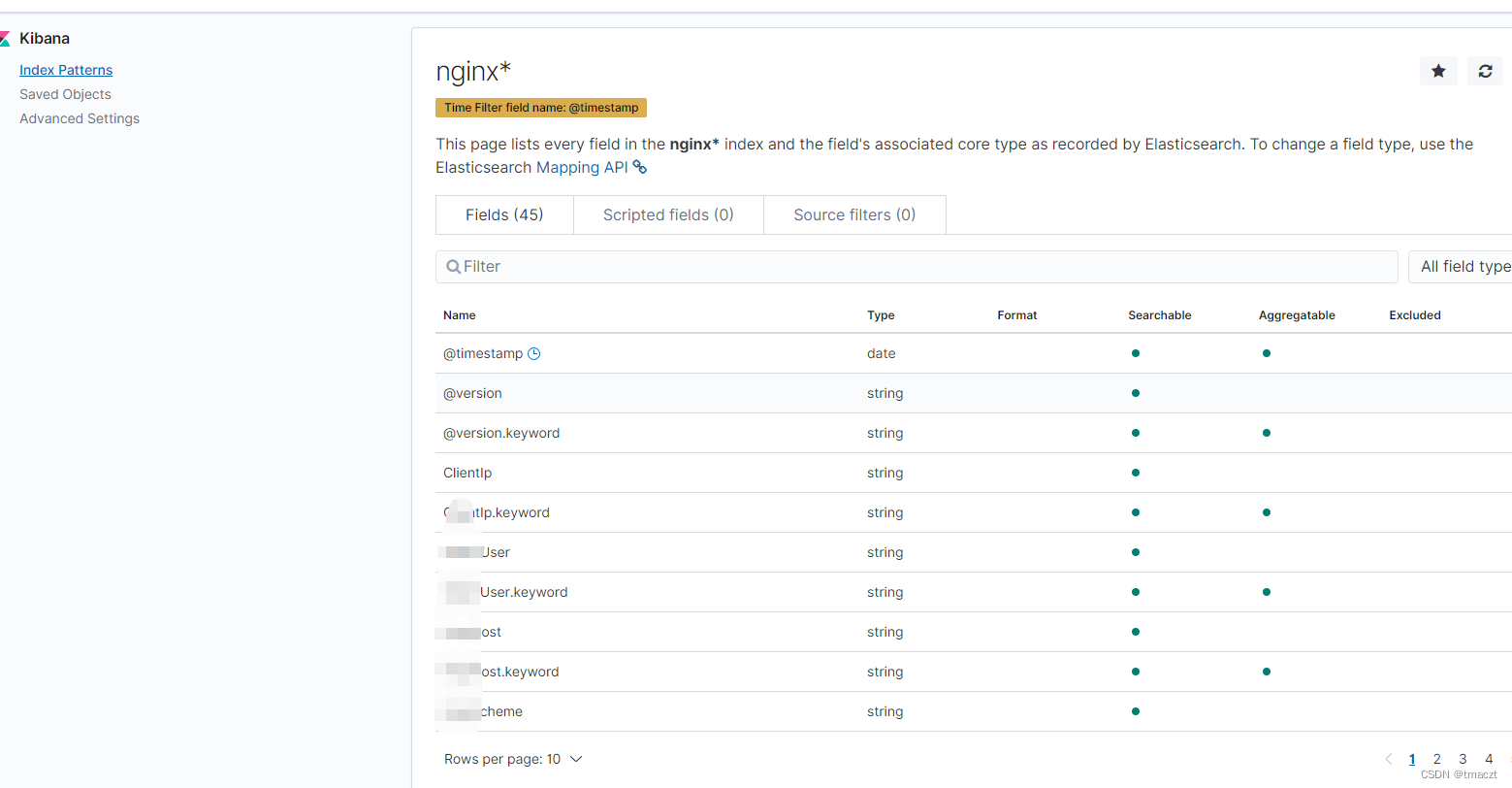The height and width of the screenshot is (788, 1512).
Task: Go to page 3 in pagination
Action: coord(1463,759)
